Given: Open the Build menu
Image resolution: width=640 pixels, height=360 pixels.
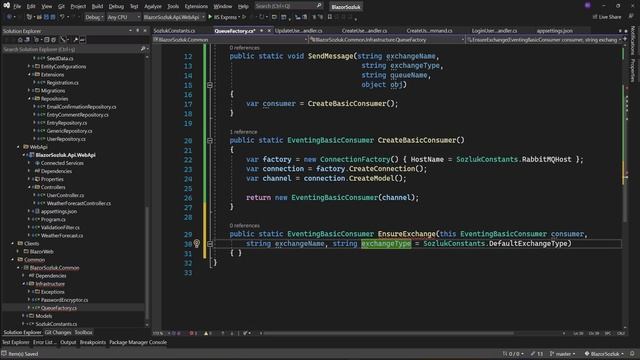Looking at the screenshot, I should tap(97, 6).
